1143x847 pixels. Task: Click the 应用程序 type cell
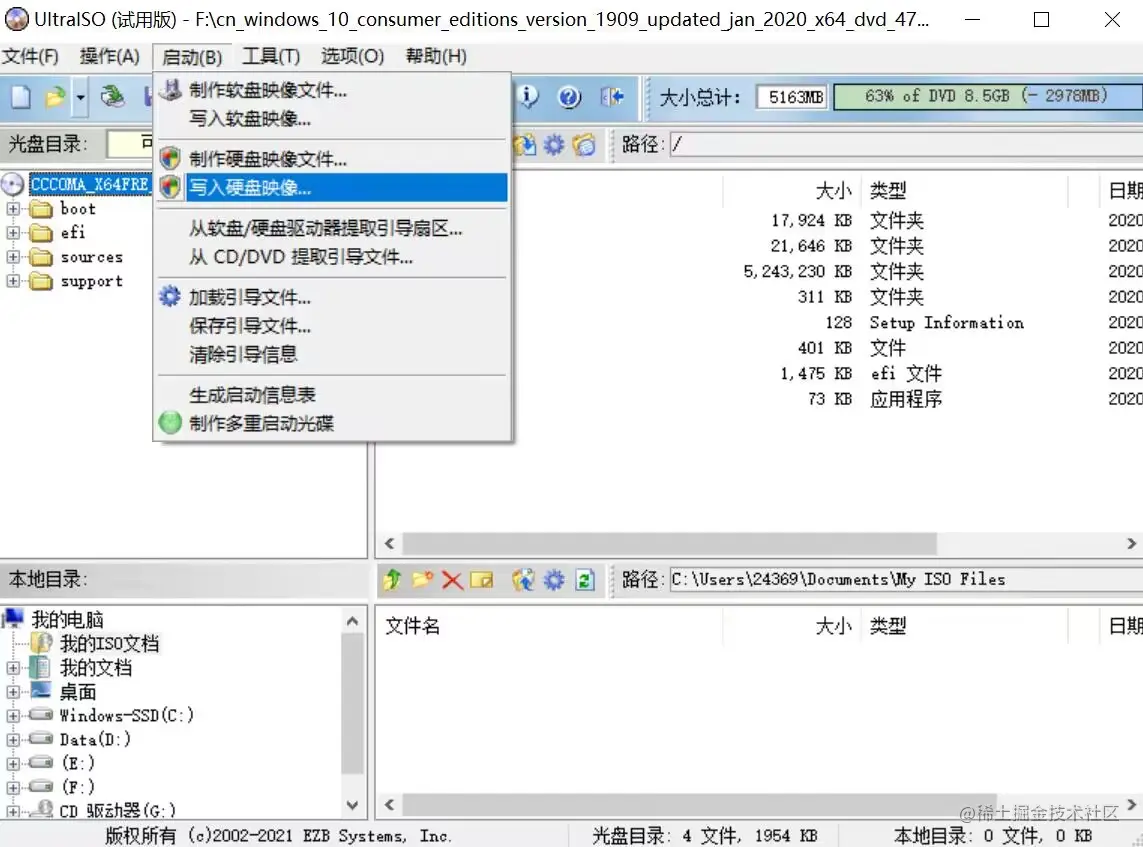coord(905,399)
